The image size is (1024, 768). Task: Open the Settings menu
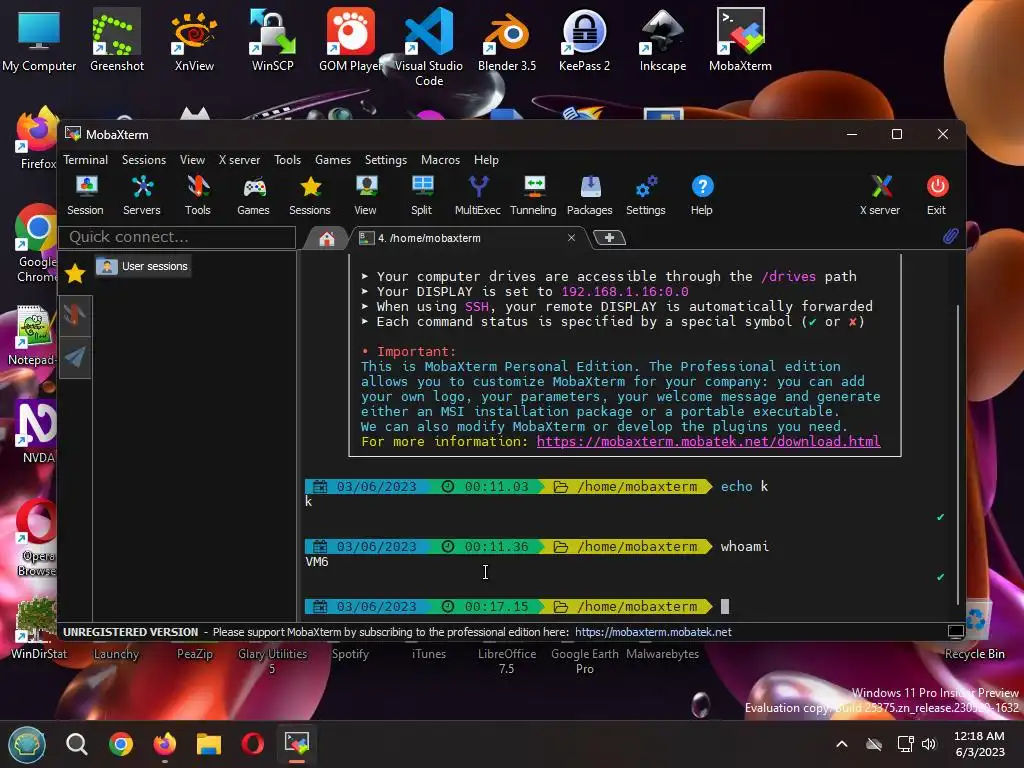(x=385, y=160)
